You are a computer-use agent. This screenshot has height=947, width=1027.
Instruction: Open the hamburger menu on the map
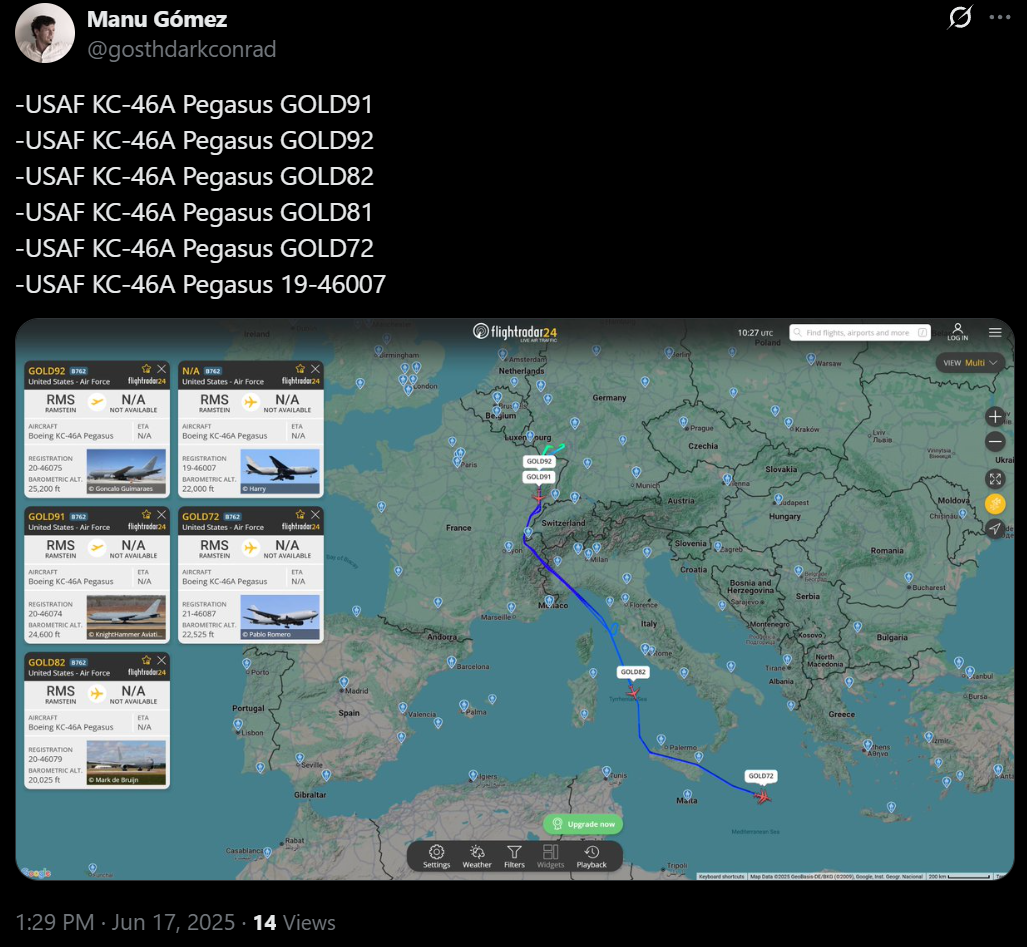(x=995, y=332)
